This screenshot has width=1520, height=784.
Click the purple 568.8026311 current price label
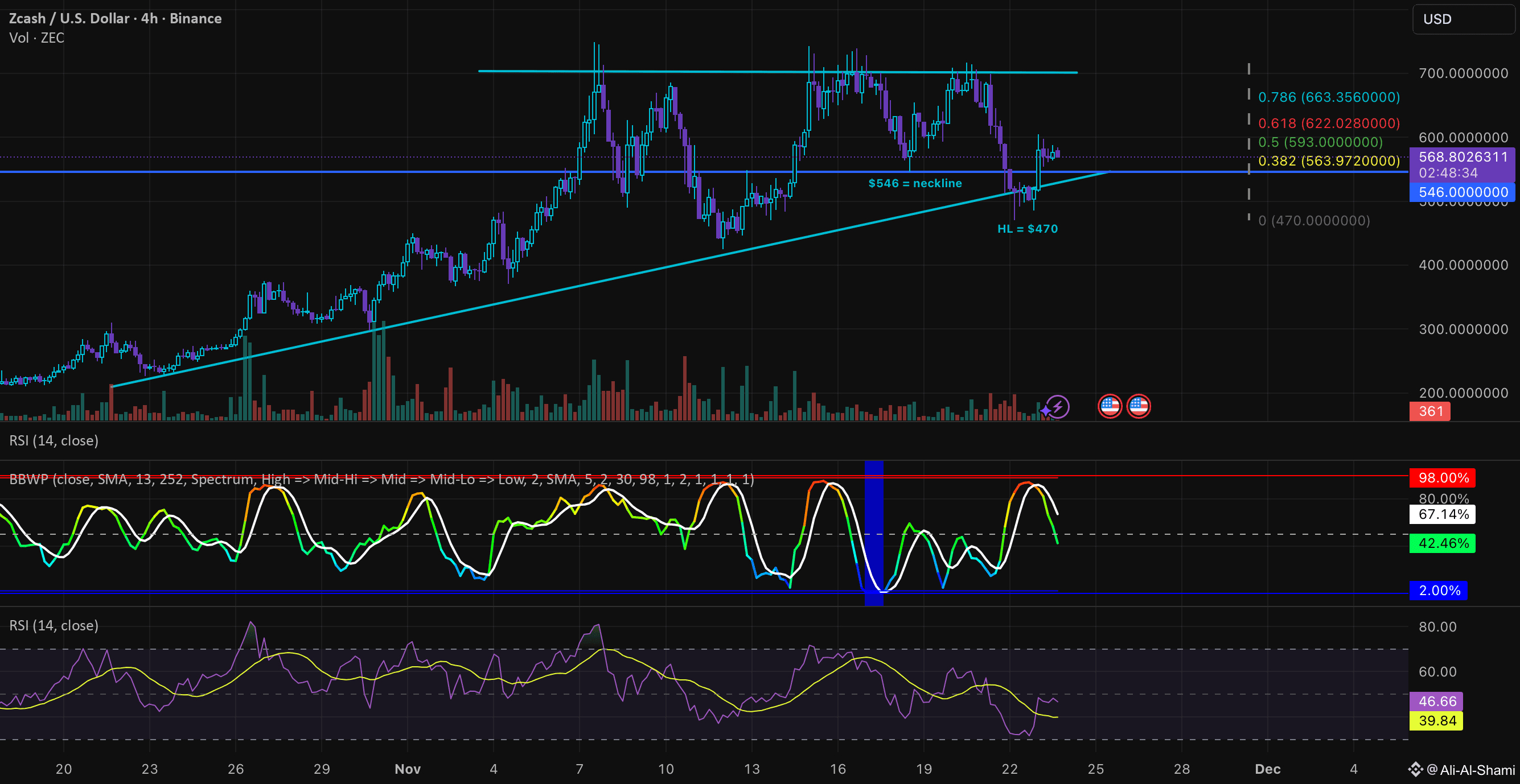click(1463, 157)
